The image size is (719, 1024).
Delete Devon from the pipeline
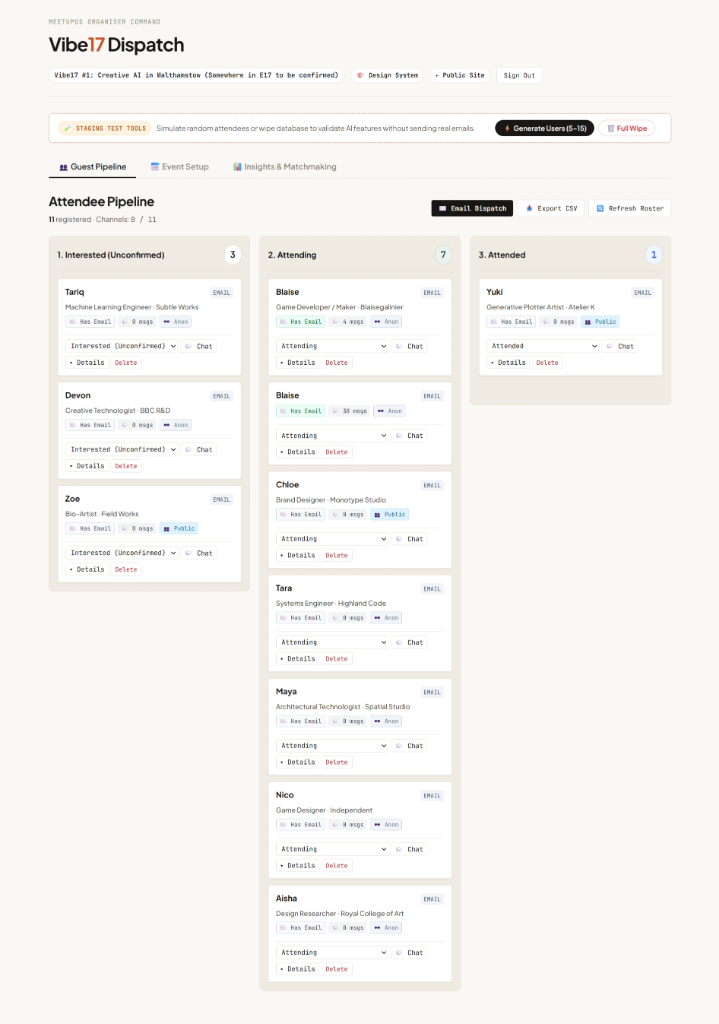coord(126,466)
